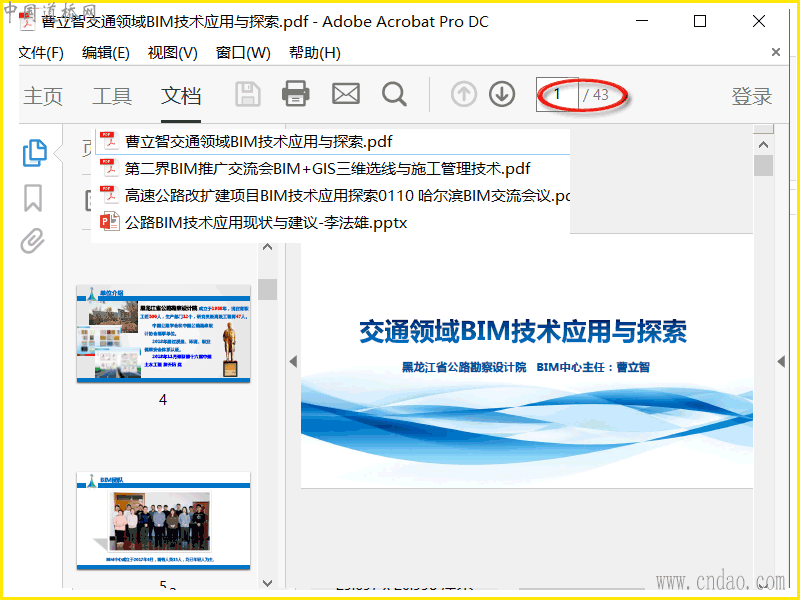Switch to 工具 tab
Image resolution: width=800 pixels, height=600 pixels.
[x=112, y=96]
